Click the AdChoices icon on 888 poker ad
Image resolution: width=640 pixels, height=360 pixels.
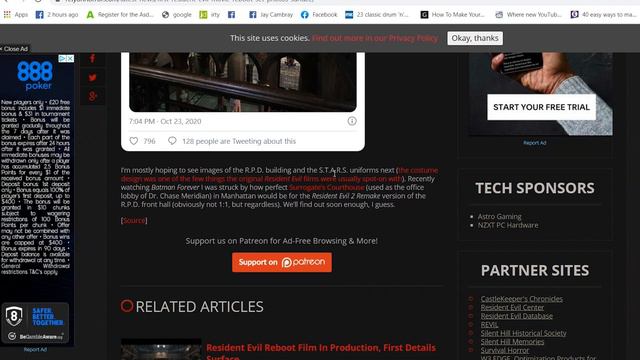62,59
